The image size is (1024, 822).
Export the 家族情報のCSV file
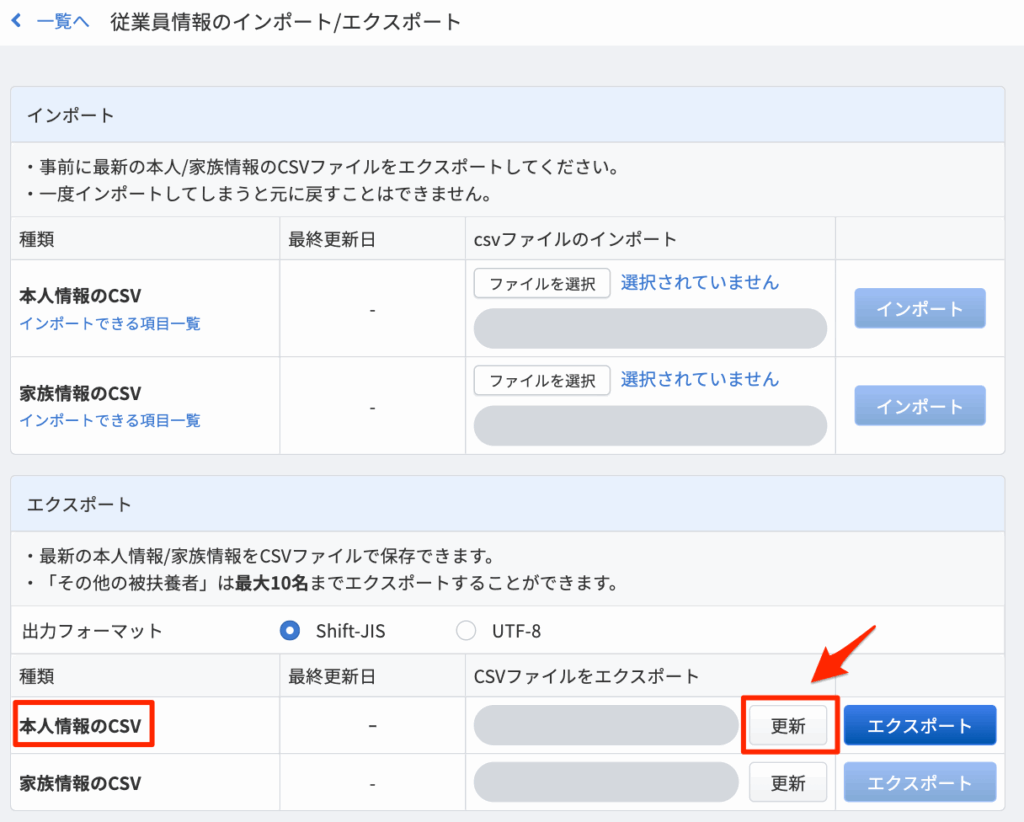[x=920, y=782]
